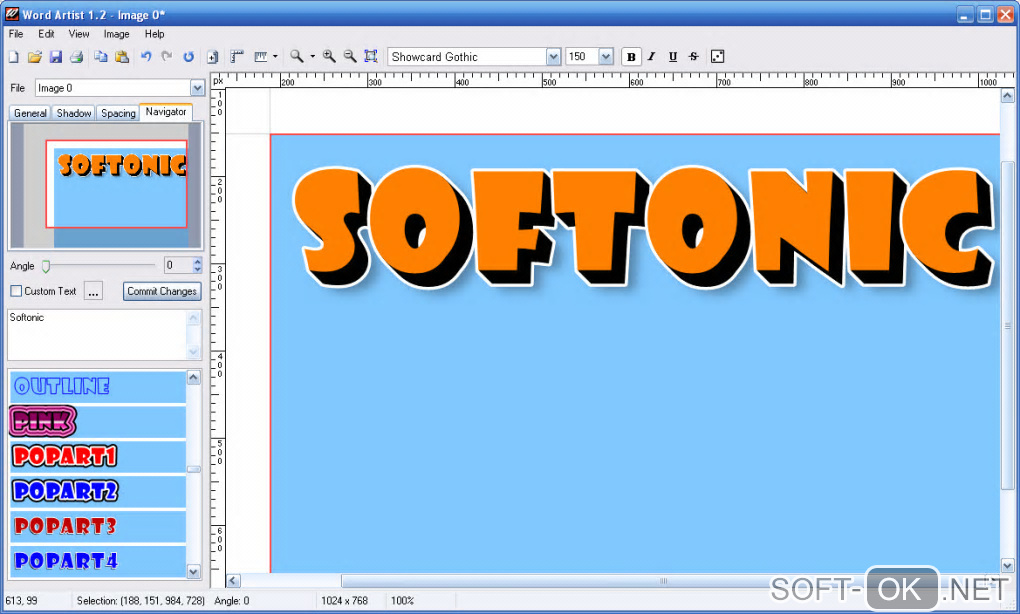This screenshot has width=1020, height=614.
Task: Open the View menu
Action: 79,34
